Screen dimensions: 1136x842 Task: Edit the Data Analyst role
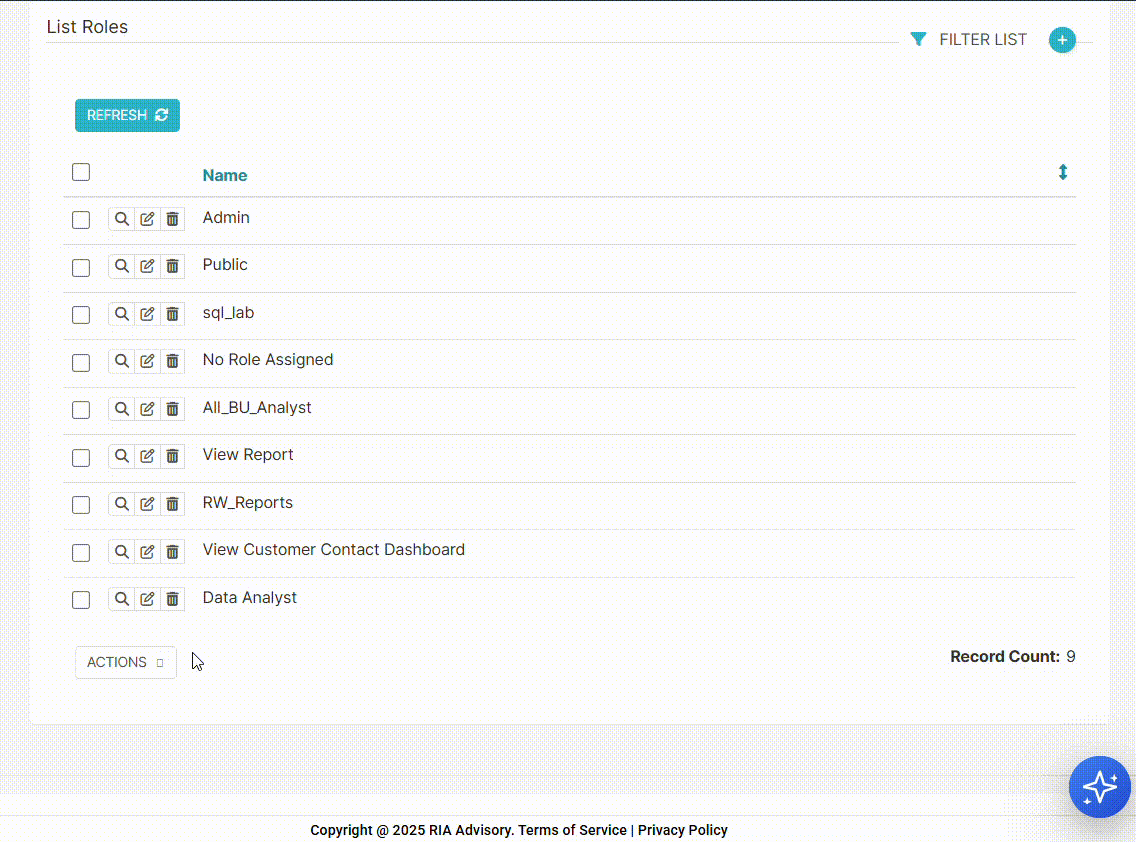(147, 599)
